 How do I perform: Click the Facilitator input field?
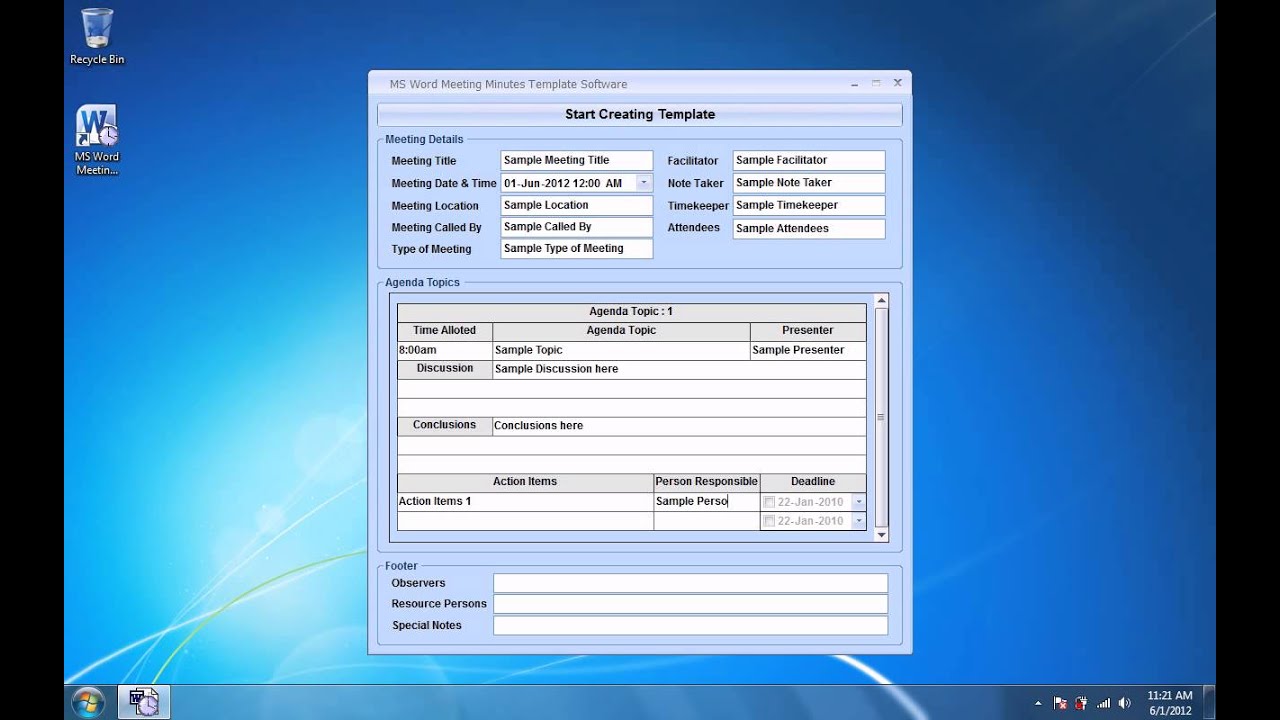(x=809, y=160)
